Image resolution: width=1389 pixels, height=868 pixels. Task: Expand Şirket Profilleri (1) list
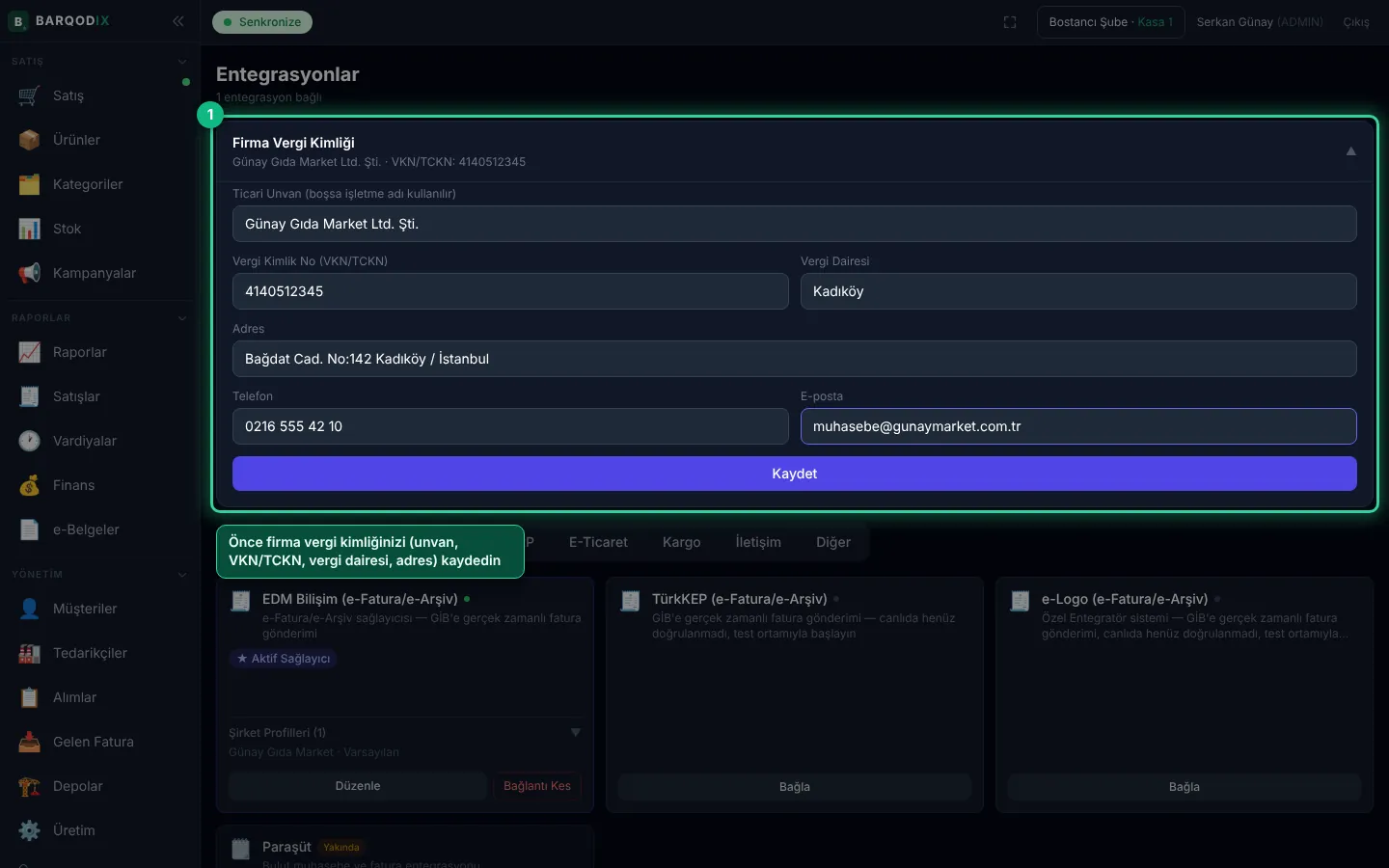pos(576,733)
